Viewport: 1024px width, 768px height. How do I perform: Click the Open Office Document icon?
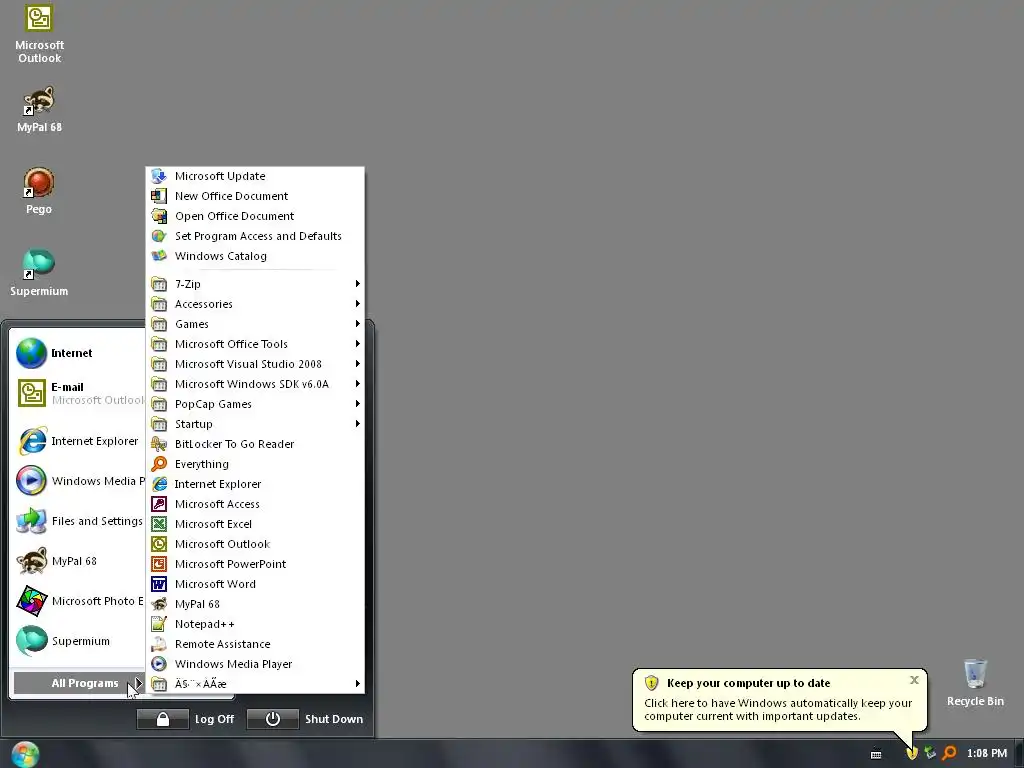coord(159,216)
